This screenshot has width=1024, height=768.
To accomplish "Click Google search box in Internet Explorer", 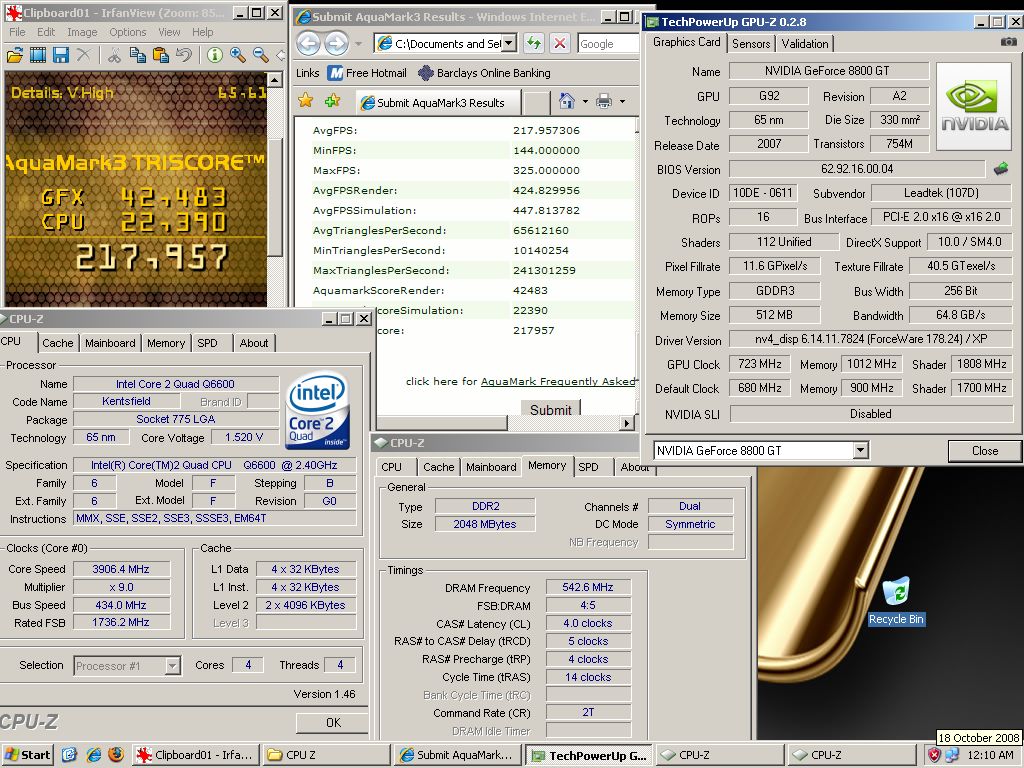I will coord(607,44).
